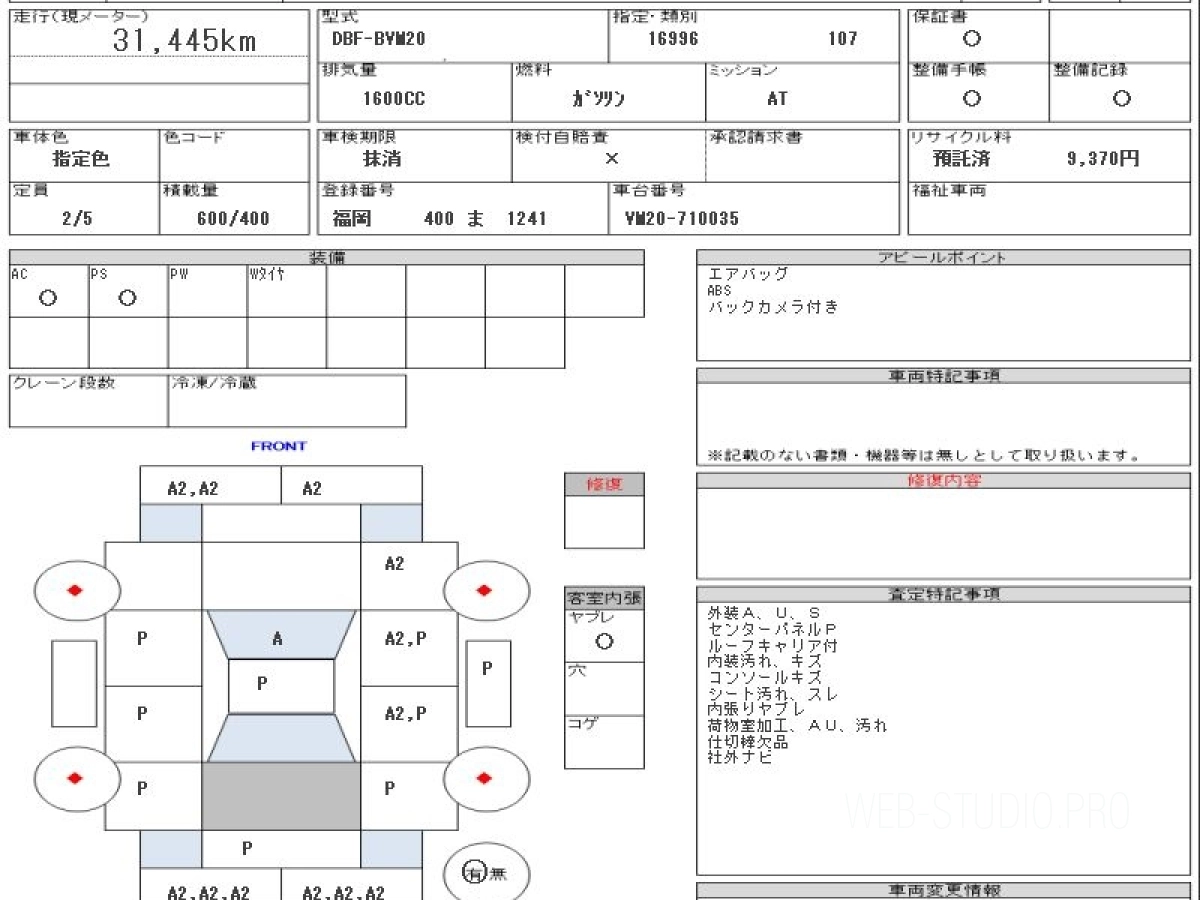This screenshot has width=1200, height=900.
Task: Click the empty box under 修復
Action: pyautogui.click(x=604, y=522)
